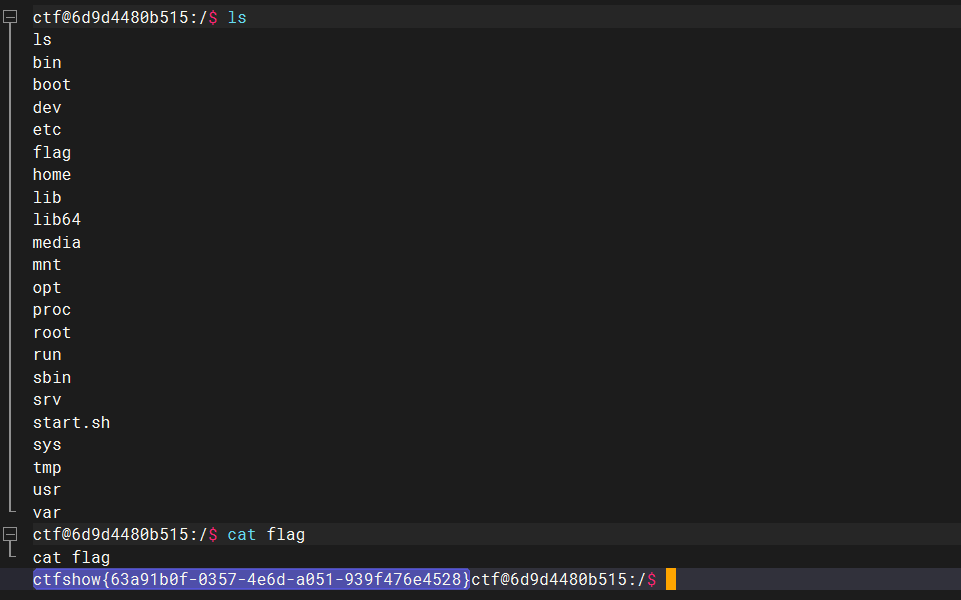
Task: Select the 'media' directory entry
Action: (57, 243)
